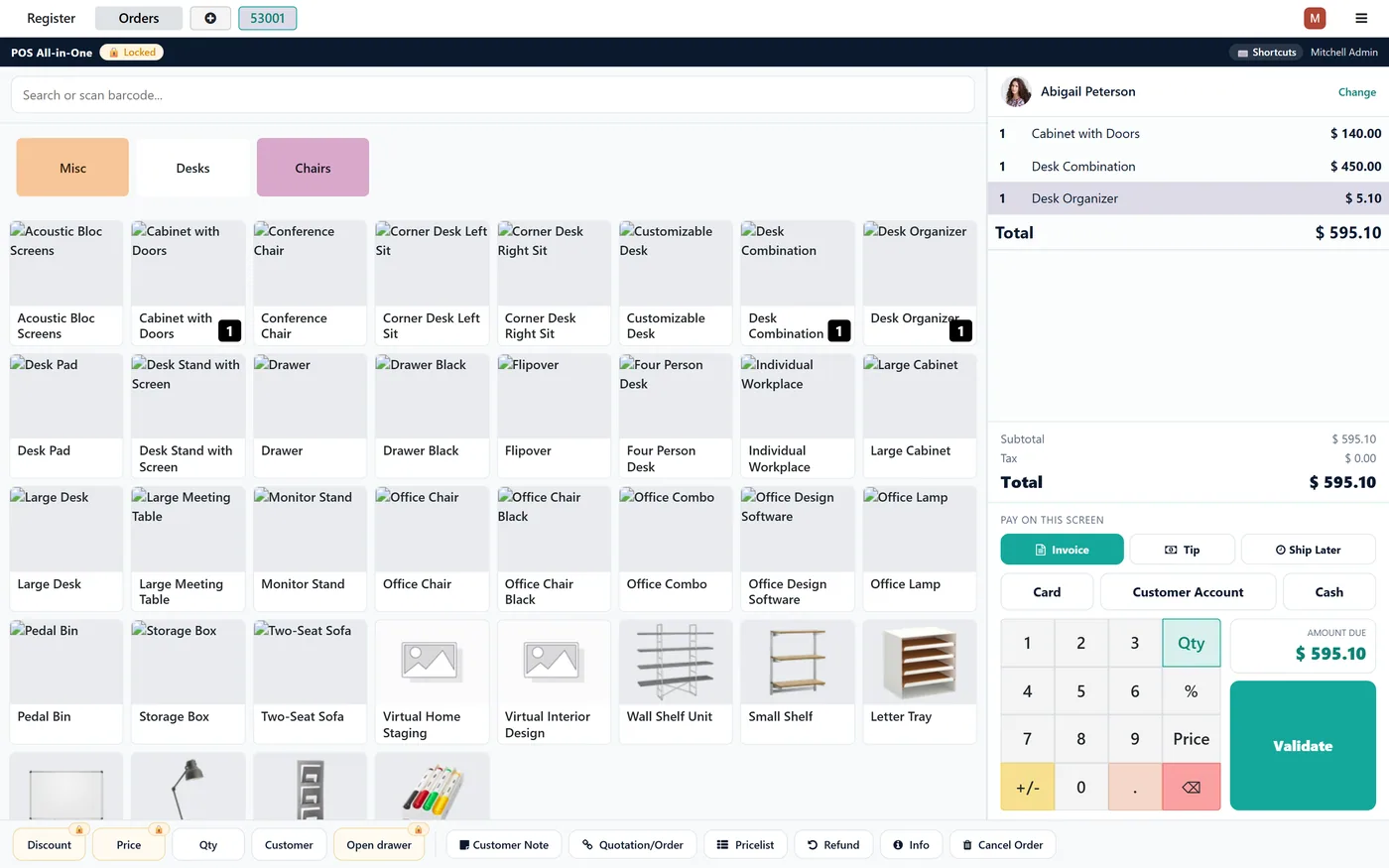Select the Wall Shelf Unit product
Image resolution: width=1389 pixels, height=868 pixels.
pyautogui.click(x=676, y=682)
